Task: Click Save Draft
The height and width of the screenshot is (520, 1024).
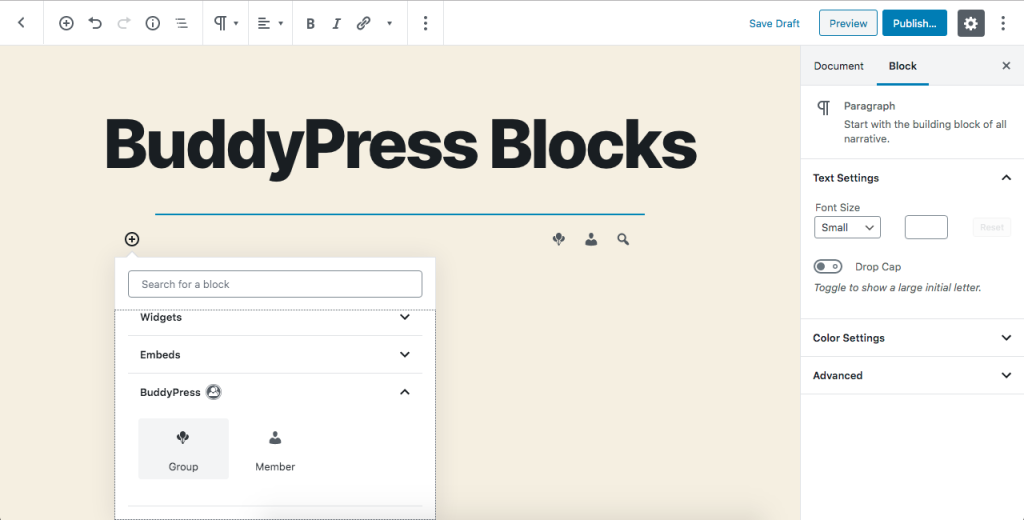Action: [774, 24]
